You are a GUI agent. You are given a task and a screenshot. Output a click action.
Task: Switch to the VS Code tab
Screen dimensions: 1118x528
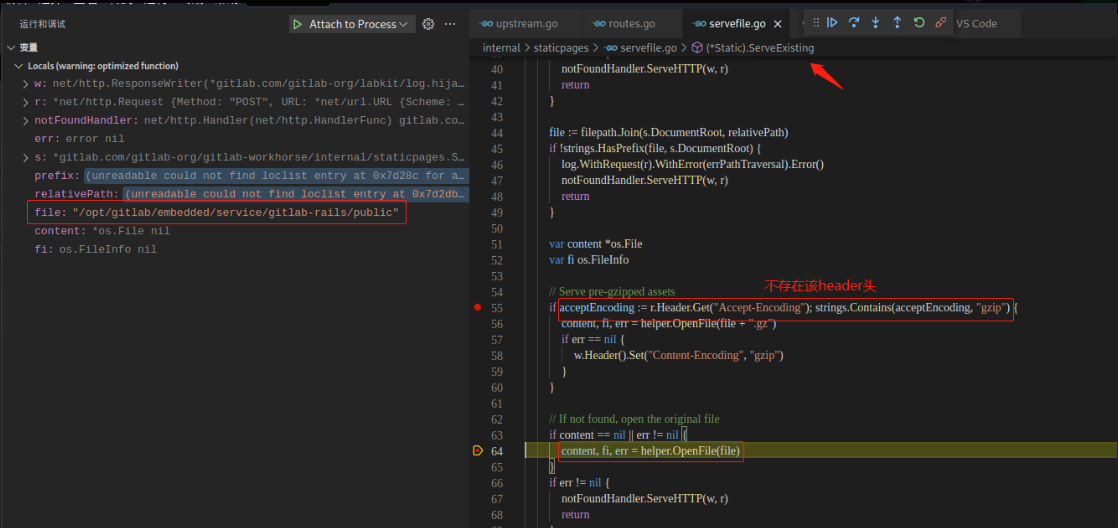tap(976, 24)
